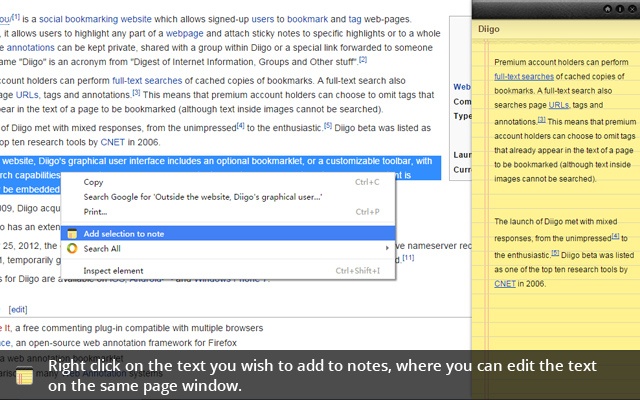
Task: Select Add selection to note
Action: pos(228,233)
